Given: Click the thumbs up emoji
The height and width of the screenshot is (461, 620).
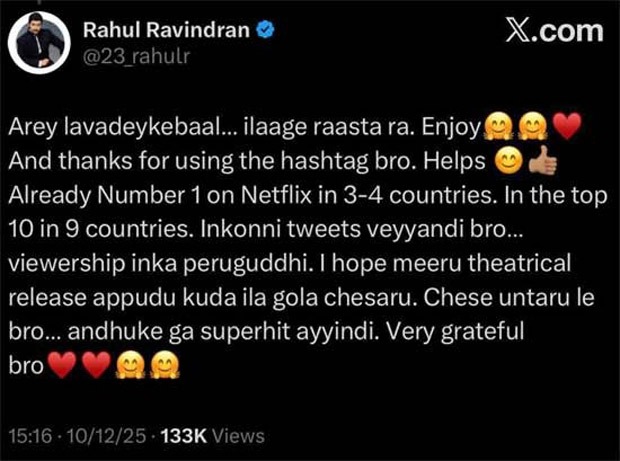Looking at the screenshot, I should [542, 161].
